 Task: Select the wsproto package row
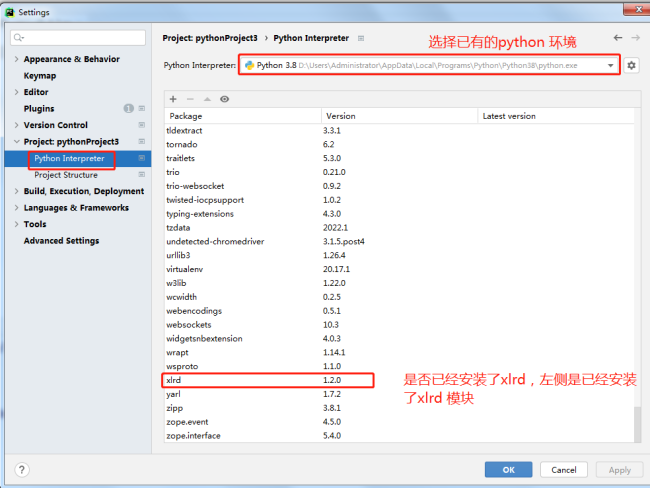tap(399, 366)
